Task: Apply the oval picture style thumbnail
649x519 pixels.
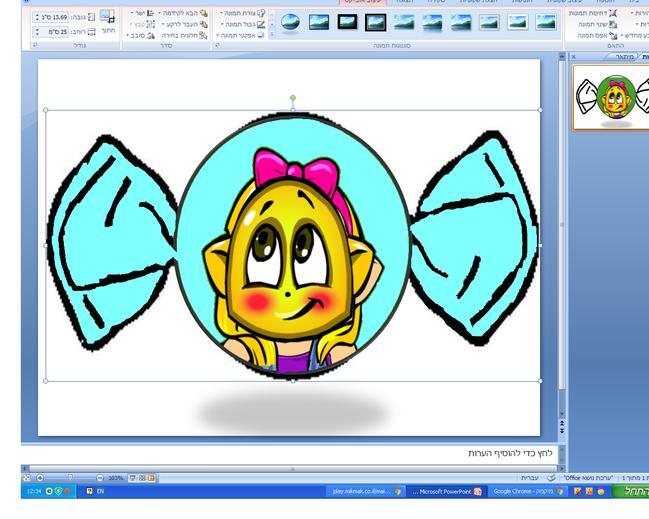Action: click(x=290, y=22)
